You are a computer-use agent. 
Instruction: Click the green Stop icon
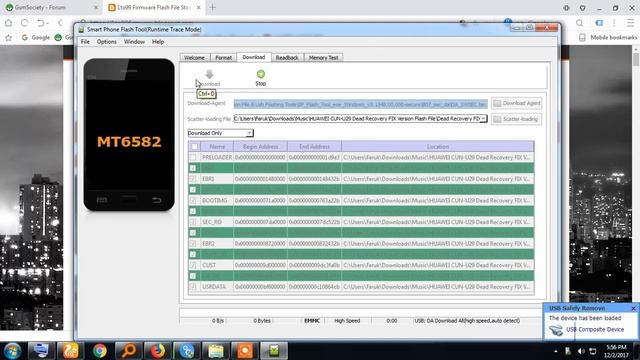pos(260,74)
